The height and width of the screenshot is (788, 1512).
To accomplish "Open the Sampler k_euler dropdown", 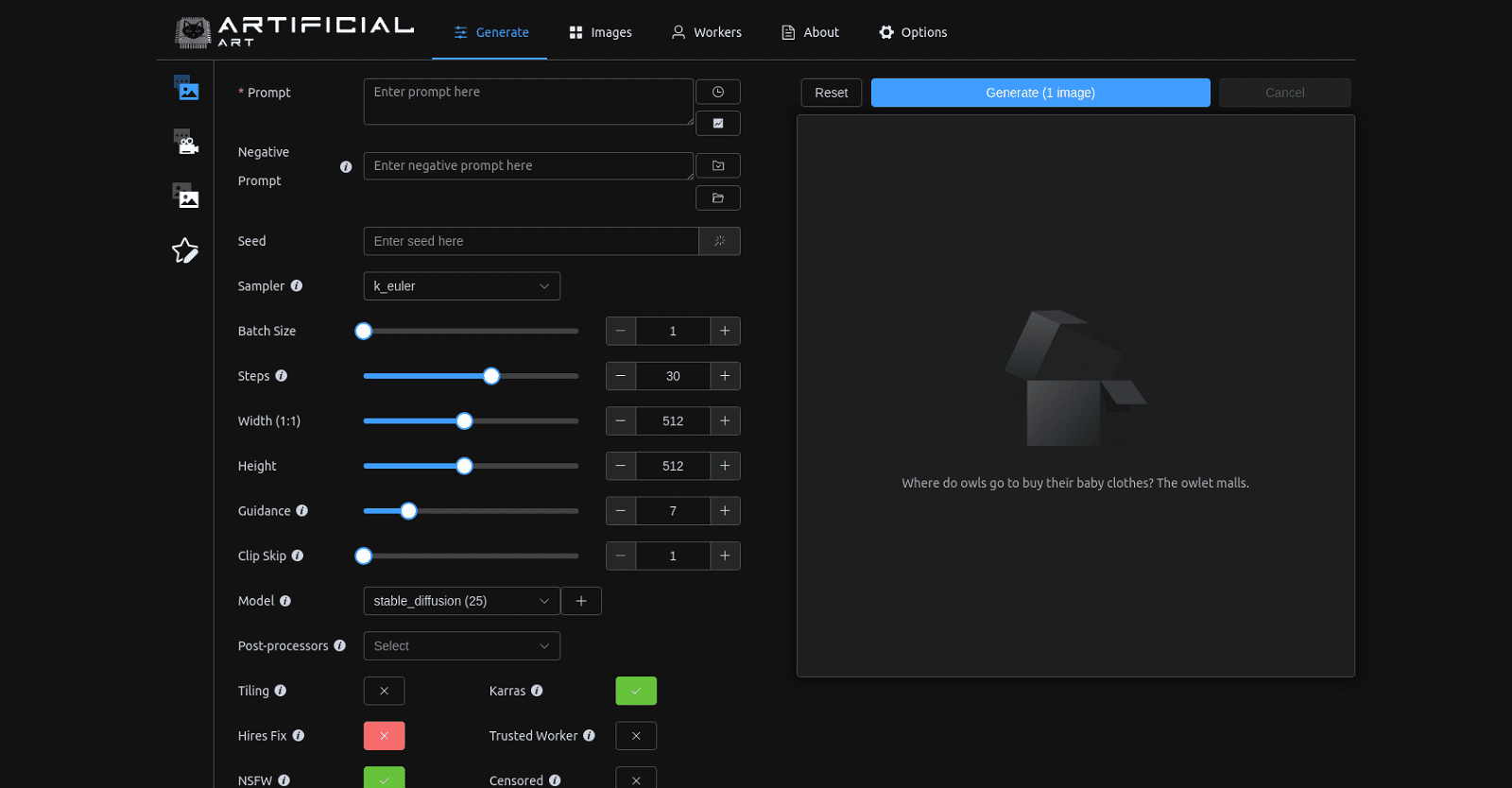I will (x=461, y=286).
